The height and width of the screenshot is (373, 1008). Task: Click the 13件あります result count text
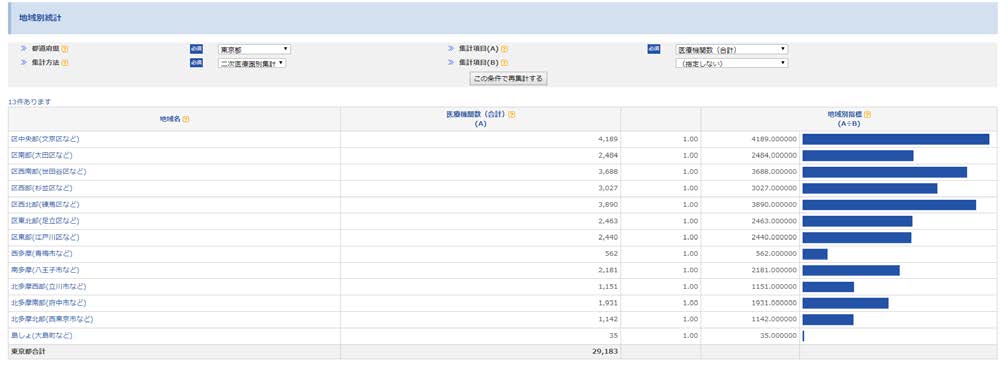click(x=29, y=102)
